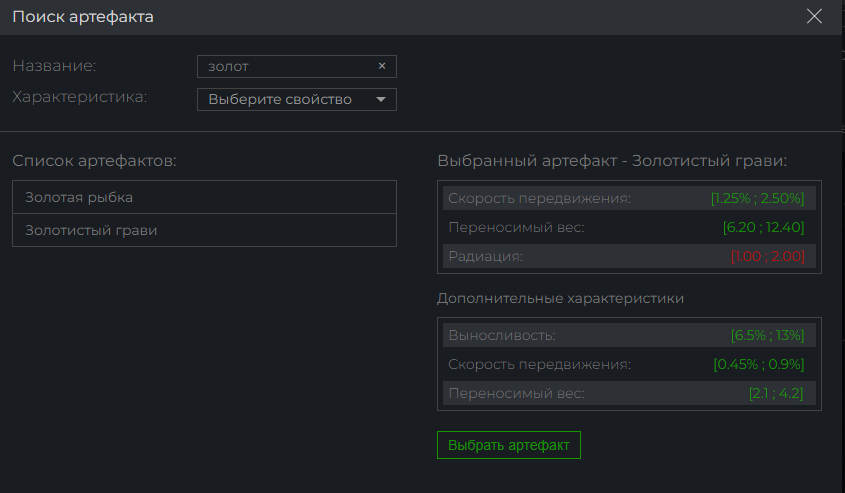
Task: Select Золотая рыбка from artifact list
Action: point(204,197)
